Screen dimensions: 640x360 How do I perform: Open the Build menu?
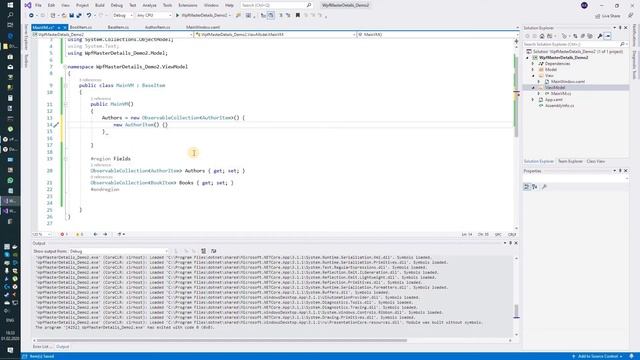pos(100,5)
